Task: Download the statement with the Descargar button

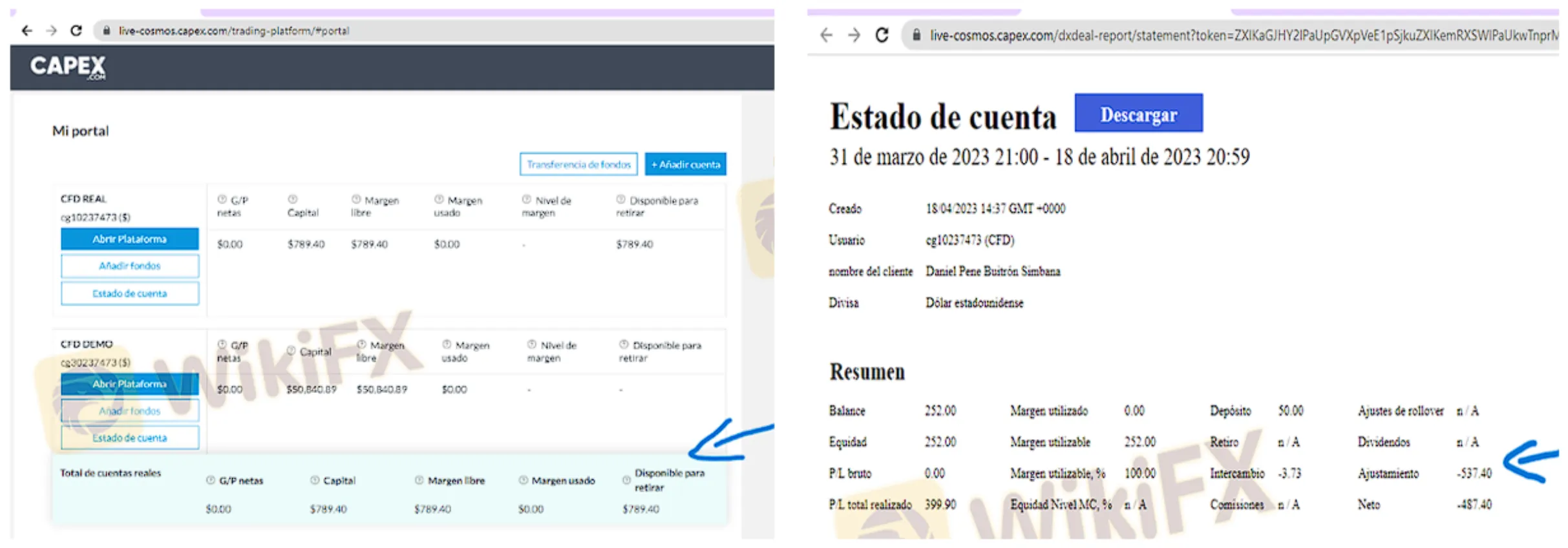Action: 1138,114
